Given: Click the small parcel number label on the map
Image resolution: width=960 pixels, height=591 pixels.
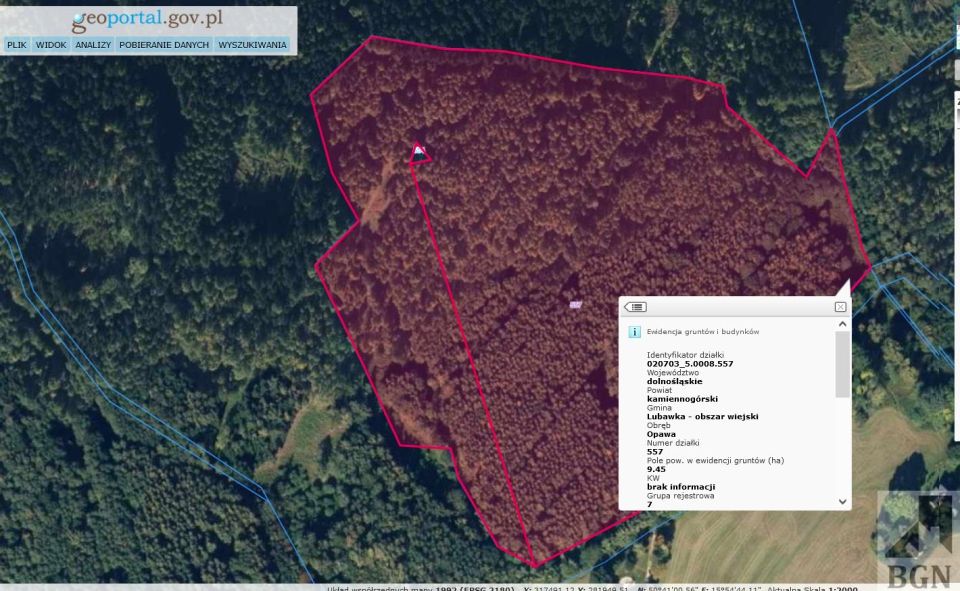Looking at the screenshot, I should pyautogui.click(x=576, y=304).
